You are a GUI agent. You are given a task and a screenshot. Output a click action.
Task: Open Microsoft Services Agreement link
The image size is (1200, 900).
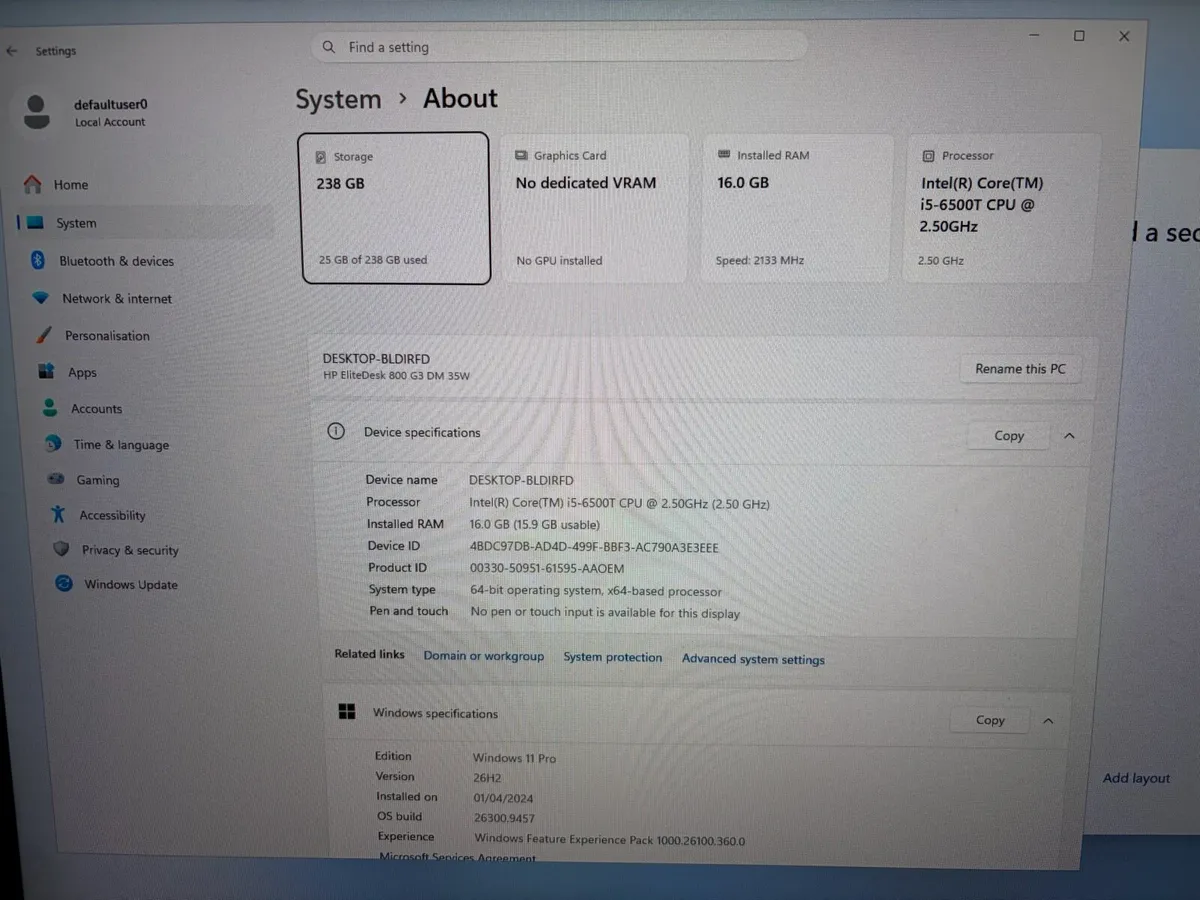click(457, 858)
